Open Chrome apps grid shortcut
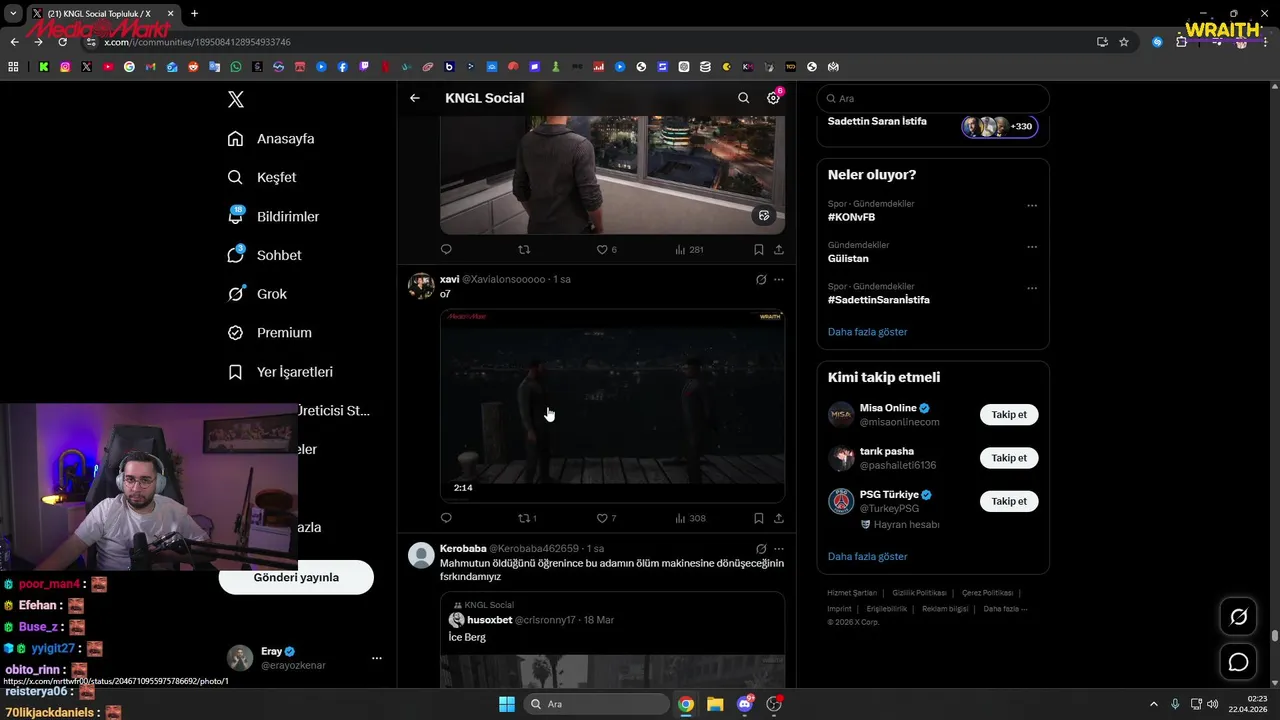This screenshot has width=1280, height=720. (13, 67)
